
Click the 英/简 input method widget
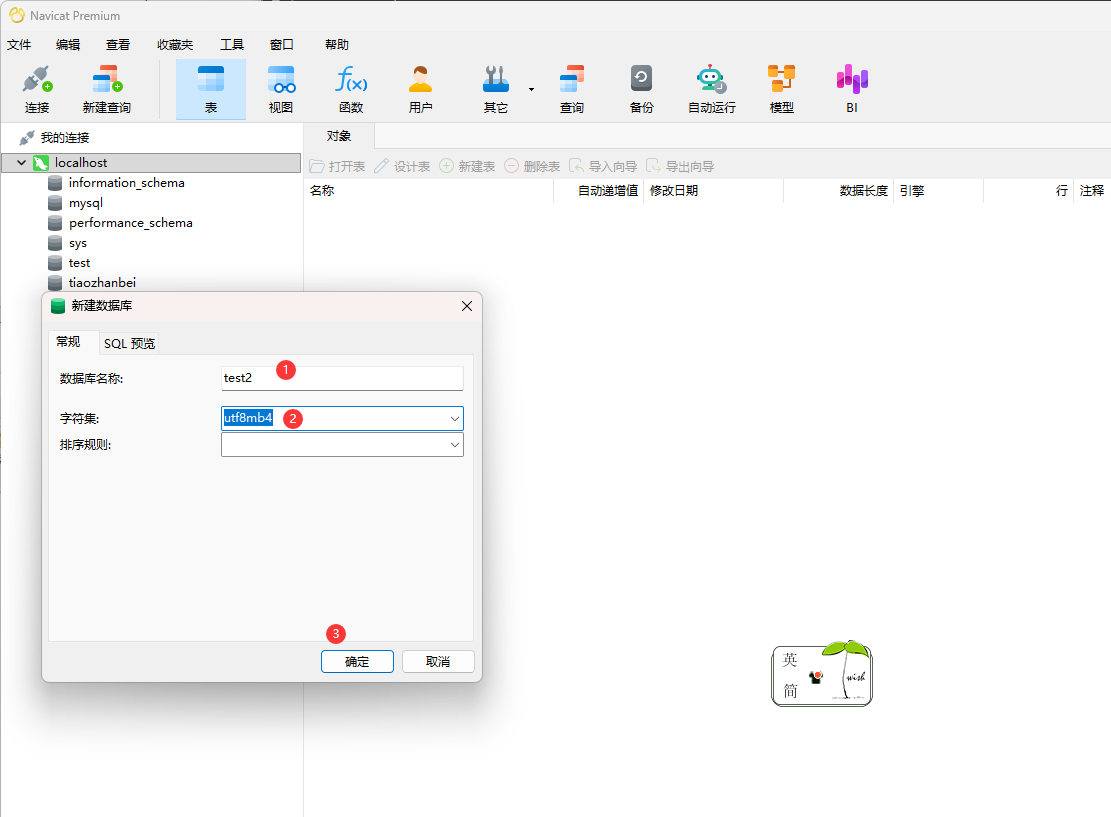pyautogui.click(x=822, y=674)
